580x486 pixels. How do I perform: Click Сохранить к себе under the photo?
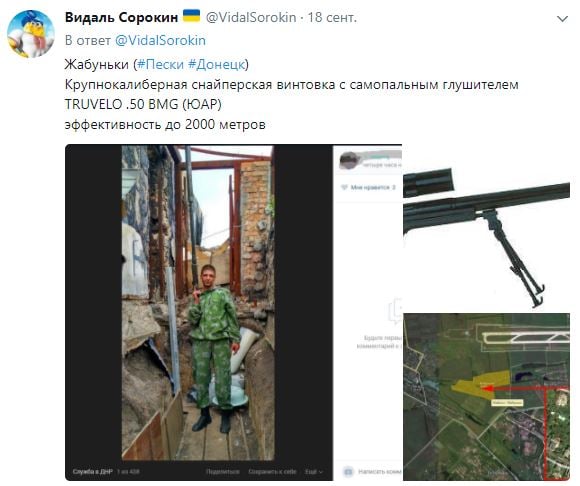[272, 472]
